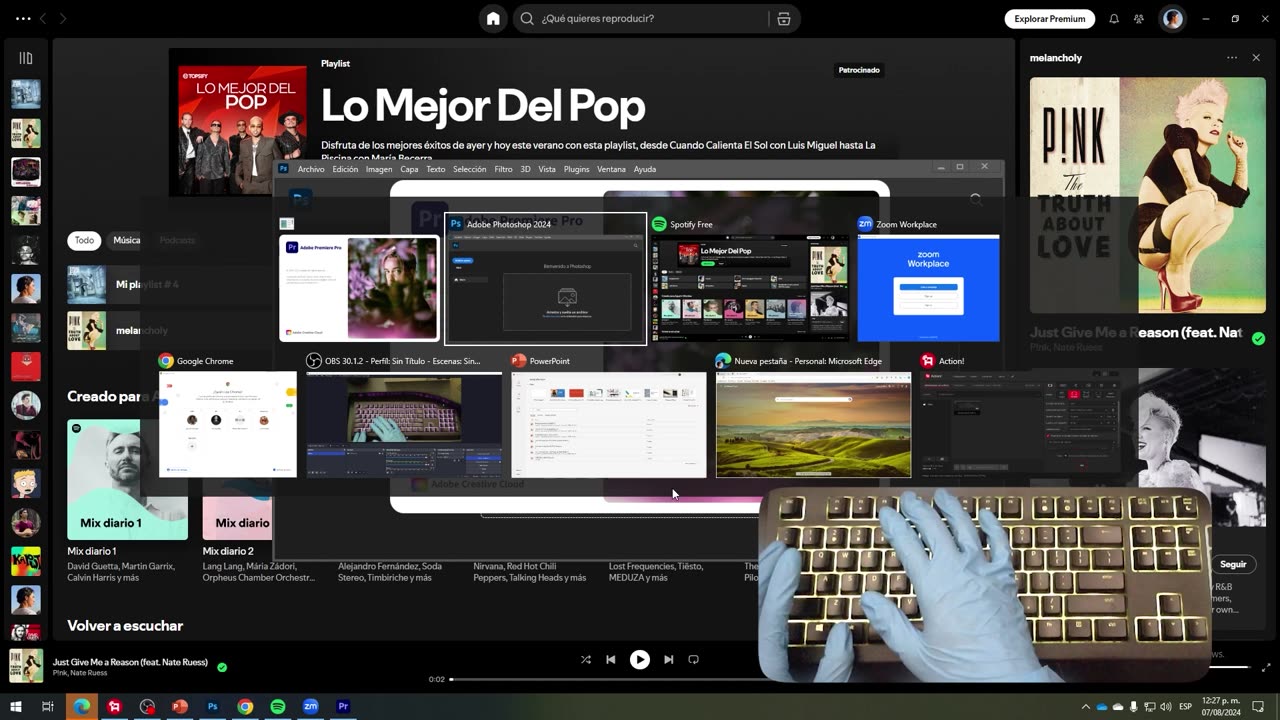Open Photoshop's Capa menu
Image resolution: width=1280 pixels, height=720 pixels.
click(409, 169)
